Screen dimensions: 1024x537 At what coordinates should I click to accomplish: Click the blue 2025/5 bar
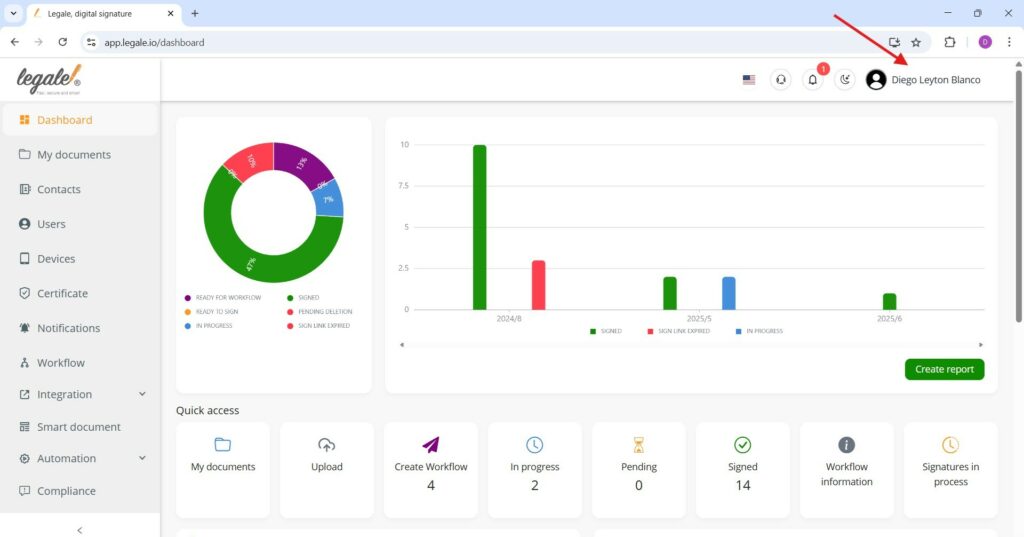click(x=729, y=293)
